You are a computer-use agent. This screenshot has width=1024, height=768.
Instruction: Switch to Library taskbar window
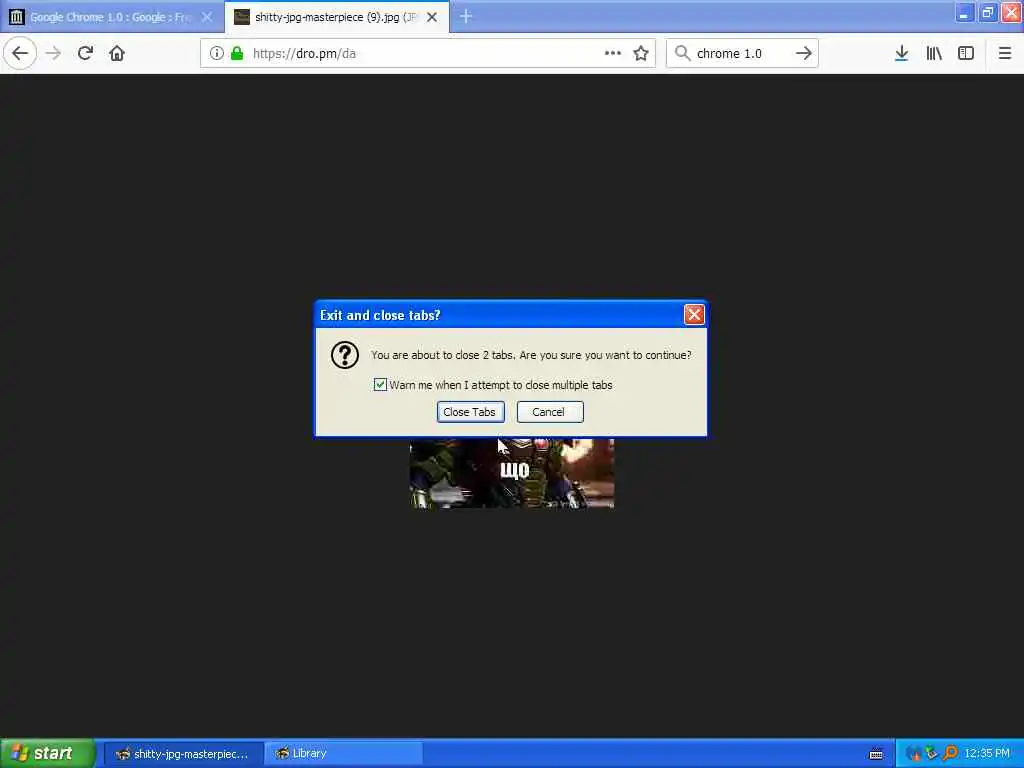tap(345, 754)
